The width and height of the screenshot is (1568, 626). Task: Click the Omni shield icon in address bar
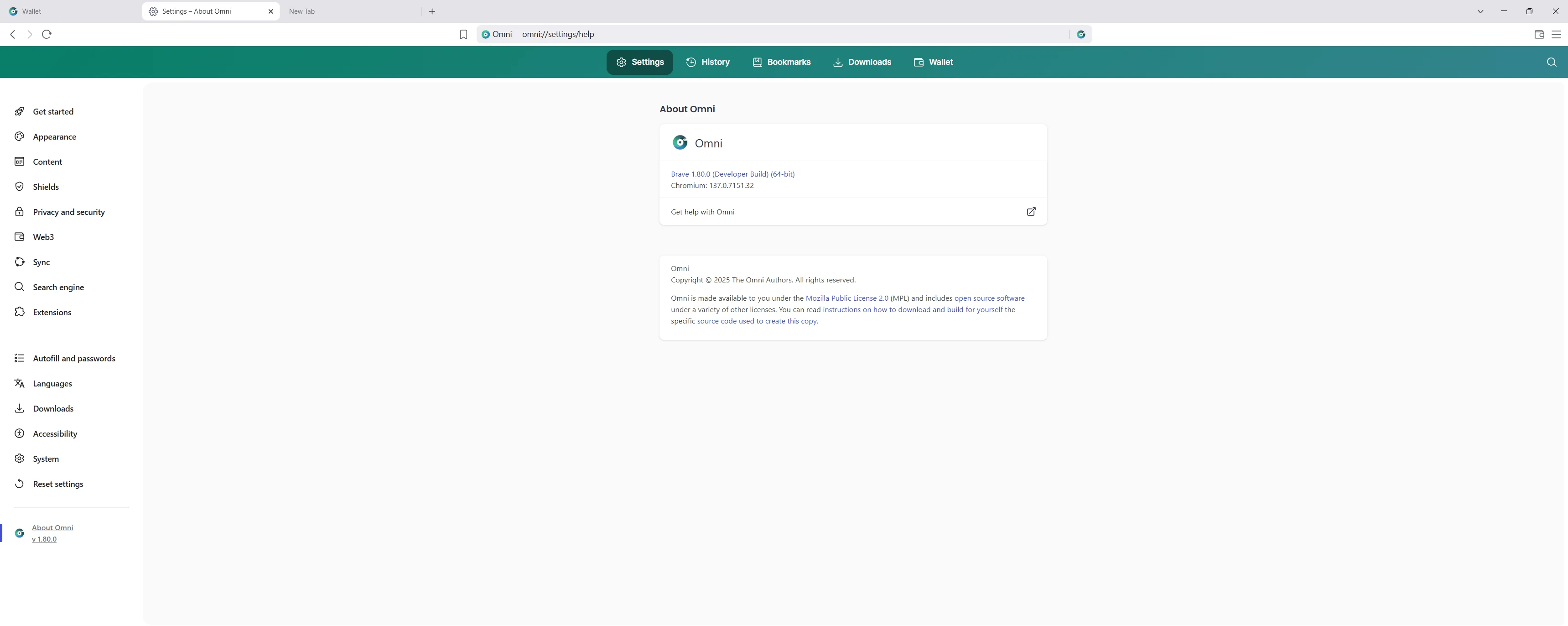tap(1080, 35)
